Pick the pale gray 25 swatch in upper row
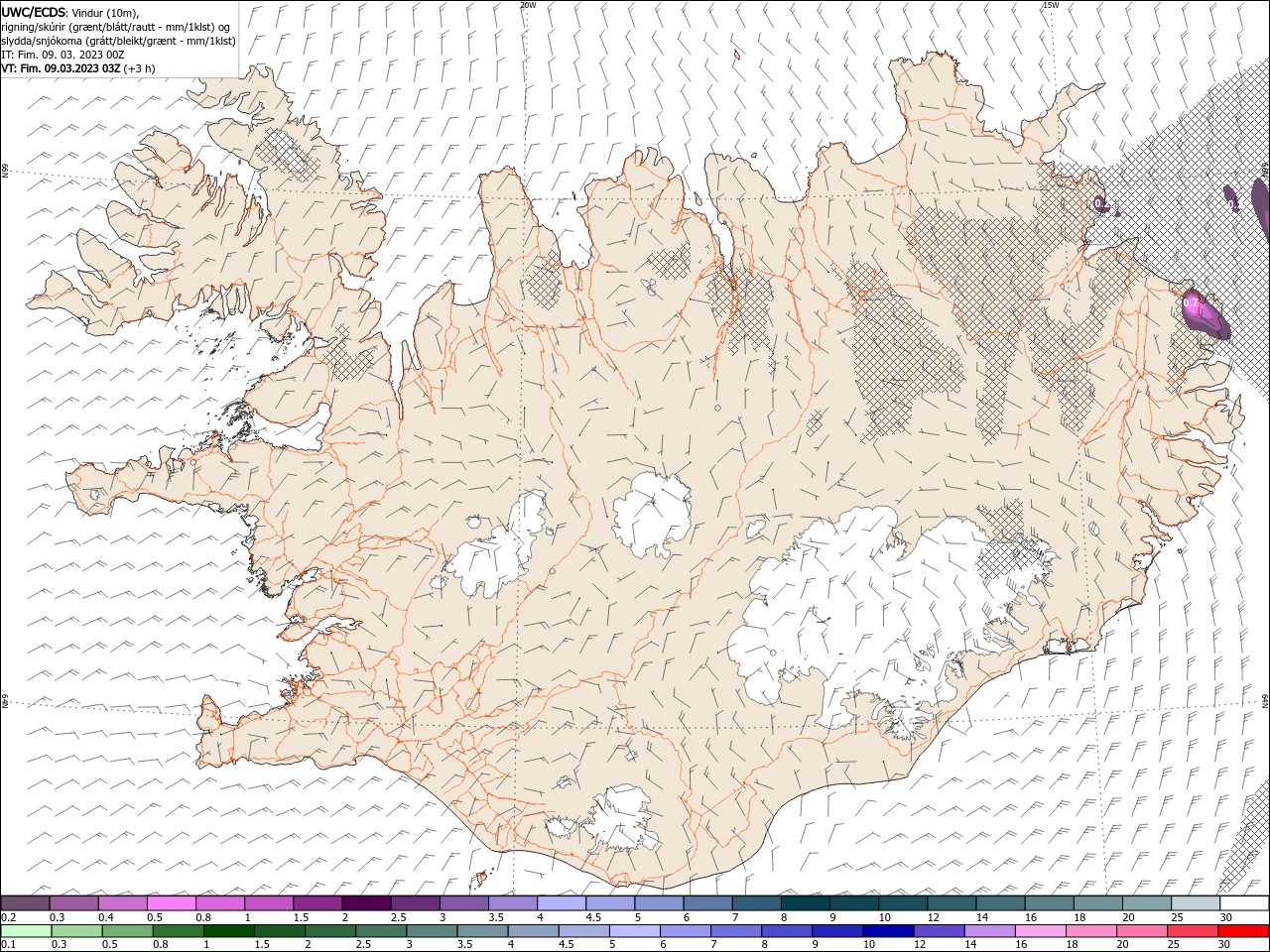This screenshot has width=1270, height=952. click(x=1196, y=902)
